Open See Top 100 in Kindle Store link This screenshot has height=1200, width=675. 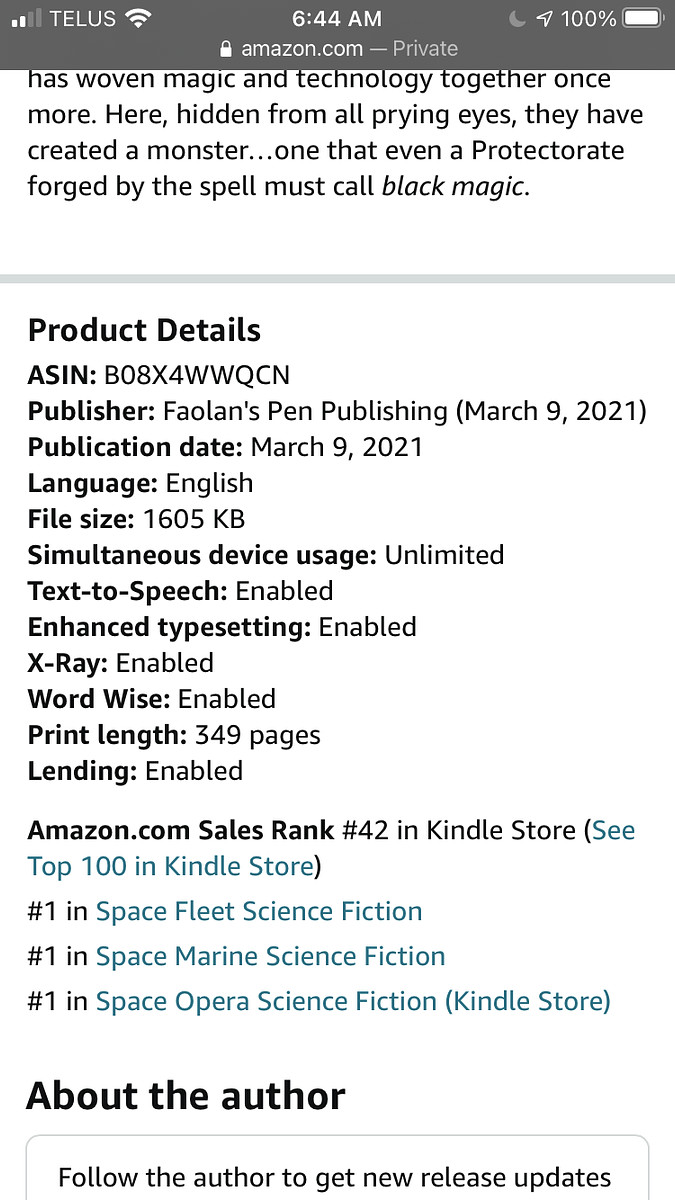[x=331, y=848]
